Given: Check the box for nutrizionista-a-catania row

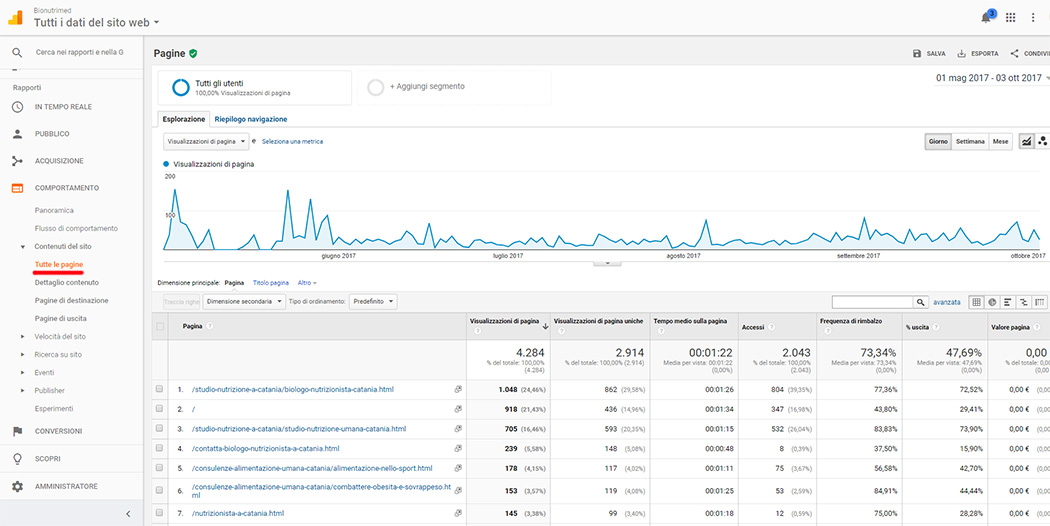Looking at the screenshot, I should (159, 513).
